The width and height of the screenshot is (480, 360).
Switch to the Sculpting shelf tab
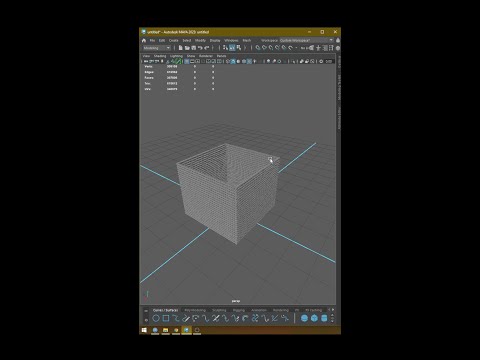tap(219, 310)
